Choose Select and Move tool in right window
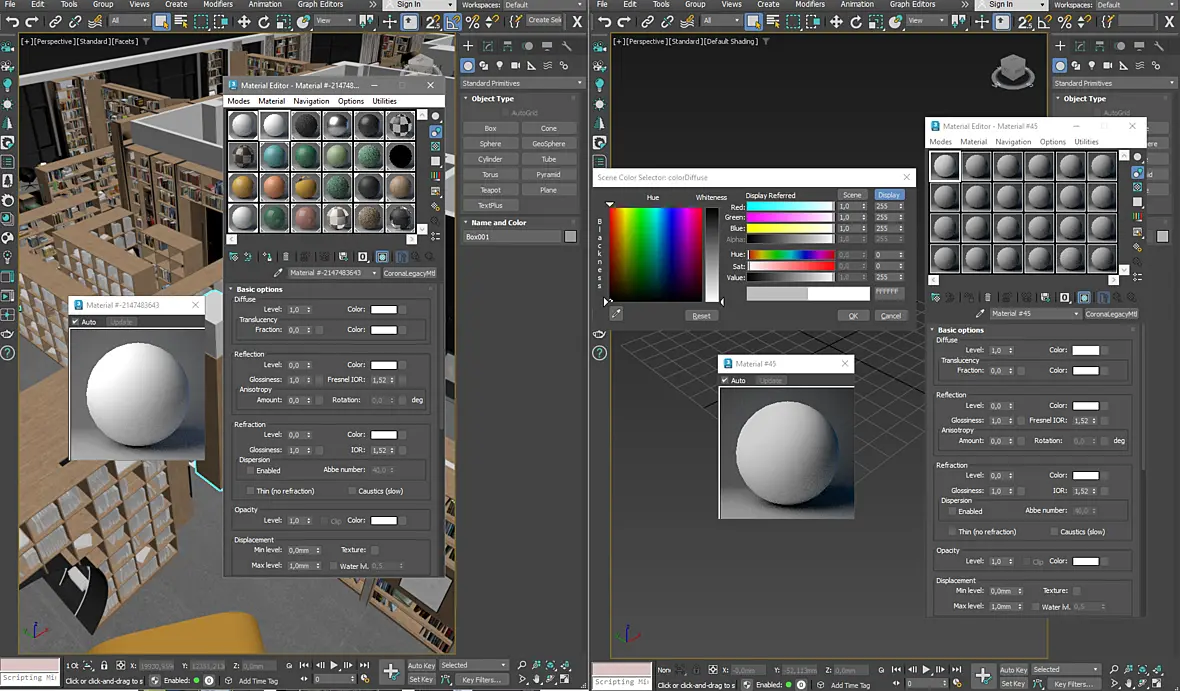This screenshot has height=691, width=1180. point(836,22)
